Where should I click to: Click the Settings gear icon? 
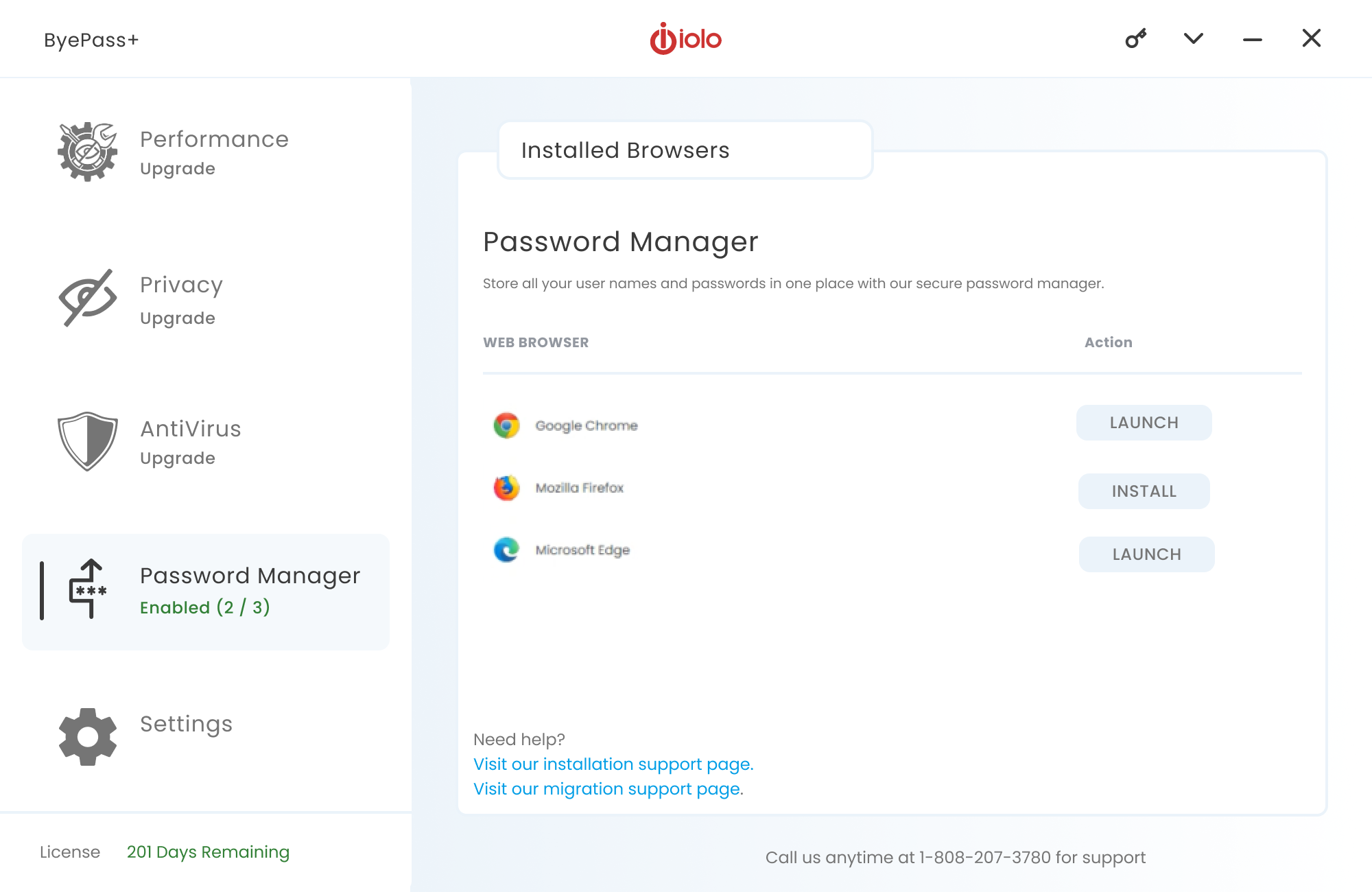tap(88, 737)
